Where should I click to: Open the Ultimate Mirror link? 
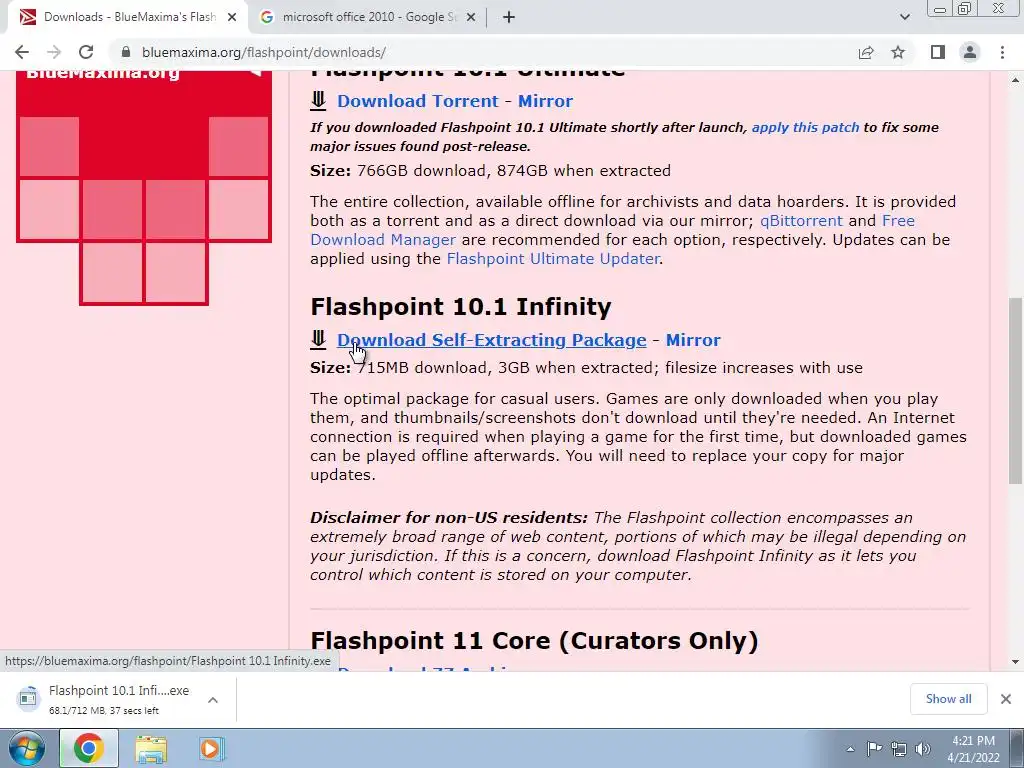pos(545,101)
